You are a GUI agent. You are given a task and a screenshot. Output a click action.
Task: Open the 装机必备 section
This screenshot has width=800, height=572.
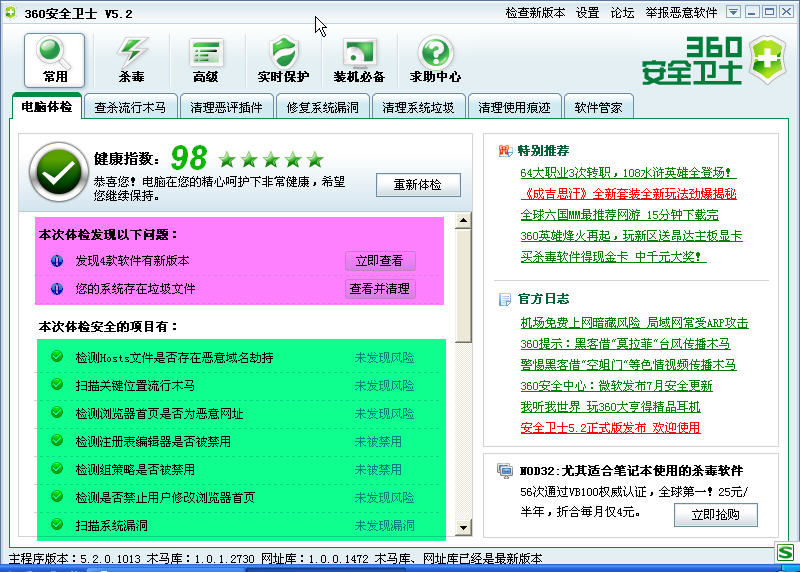pyautogui.click(x=359, y=60)
